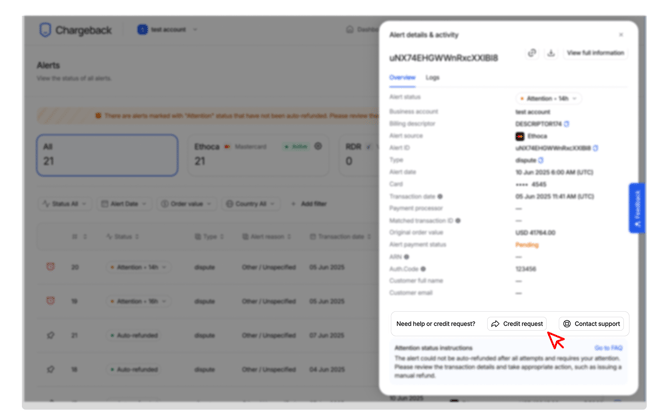Screen dimensions: 670x418
Task: Select the RDR alerts card
Action: coord(359,155)
